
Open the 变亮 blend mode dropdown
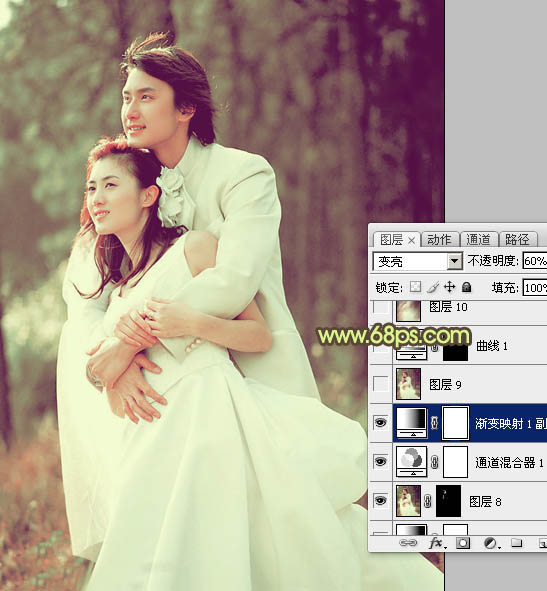click(x=418, y=261)
